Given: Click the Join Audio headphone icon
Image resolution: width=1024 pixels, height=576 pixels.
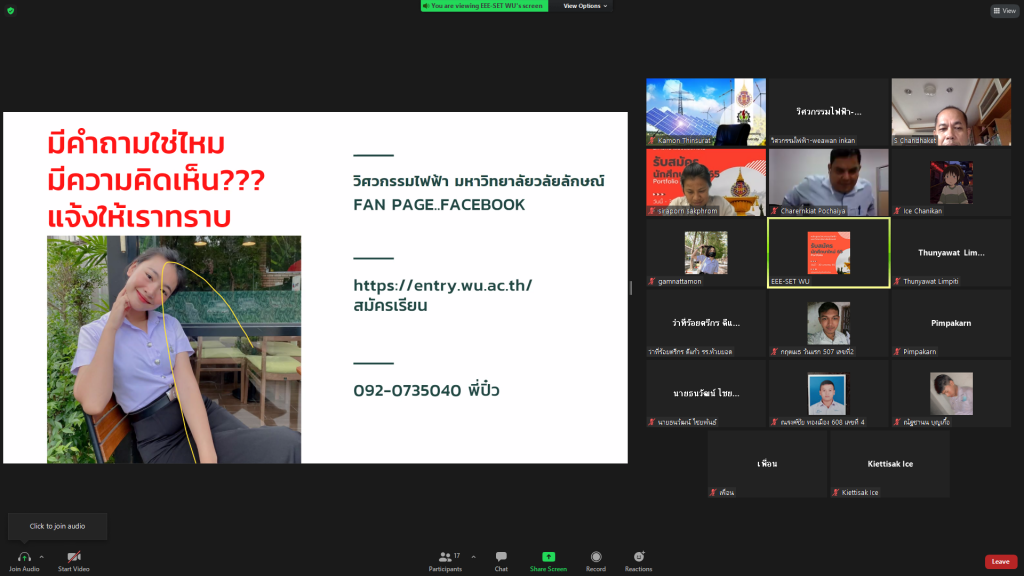Looking at the screenshot, I should (x=24, y=557).
